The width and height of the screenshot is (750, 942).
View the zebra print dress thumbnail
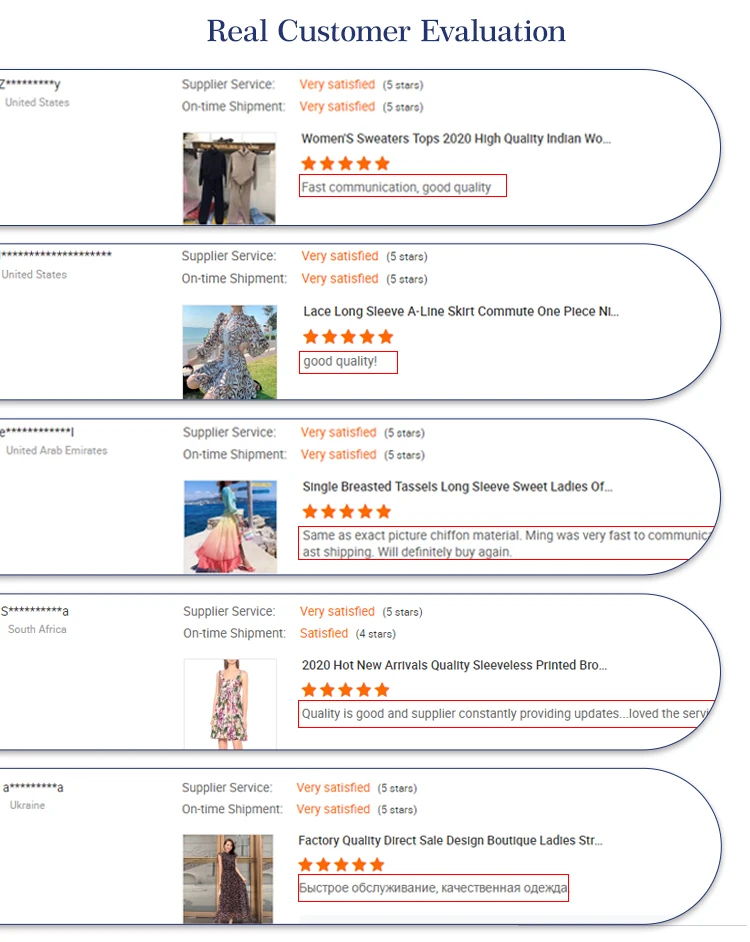[x=230, y=352]
